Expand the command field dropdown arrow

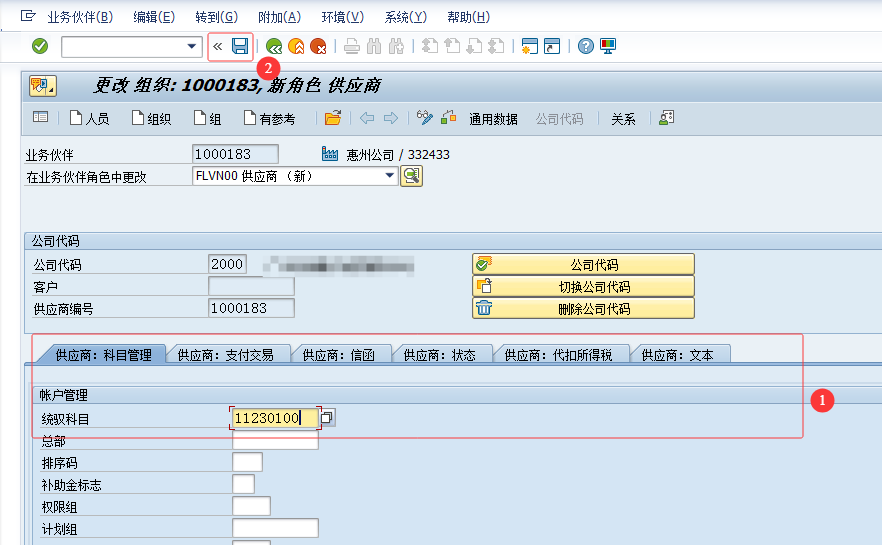click(x=193, y=47)
